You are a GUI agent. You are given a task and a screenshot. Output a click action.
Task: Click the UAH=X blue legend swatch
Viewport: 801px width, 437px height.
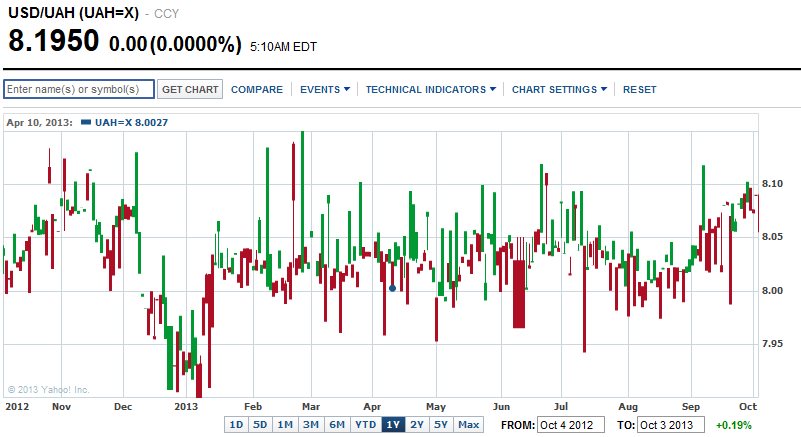pos(86,122)
